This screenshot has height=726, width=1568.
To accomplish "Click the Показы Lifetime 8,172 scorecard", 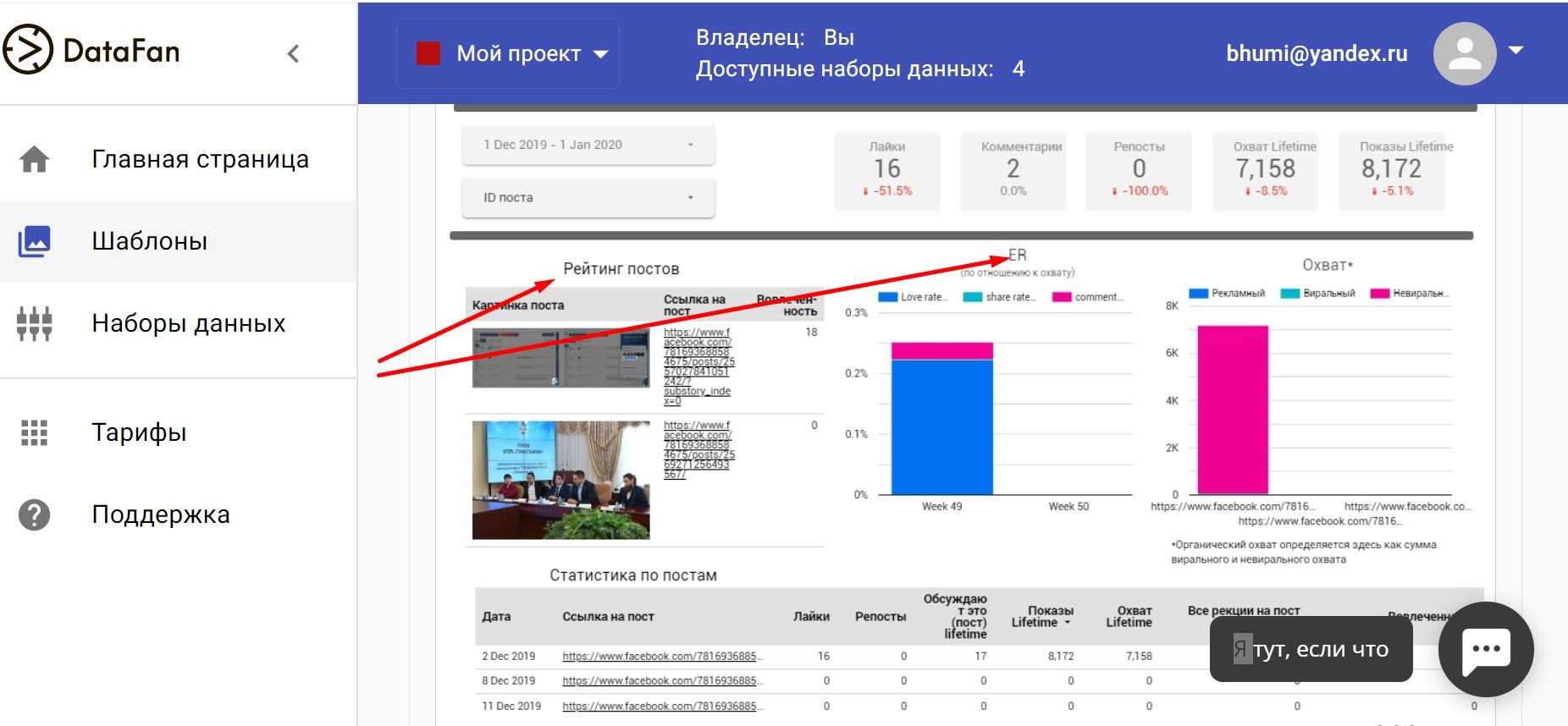I will 1391,171.
